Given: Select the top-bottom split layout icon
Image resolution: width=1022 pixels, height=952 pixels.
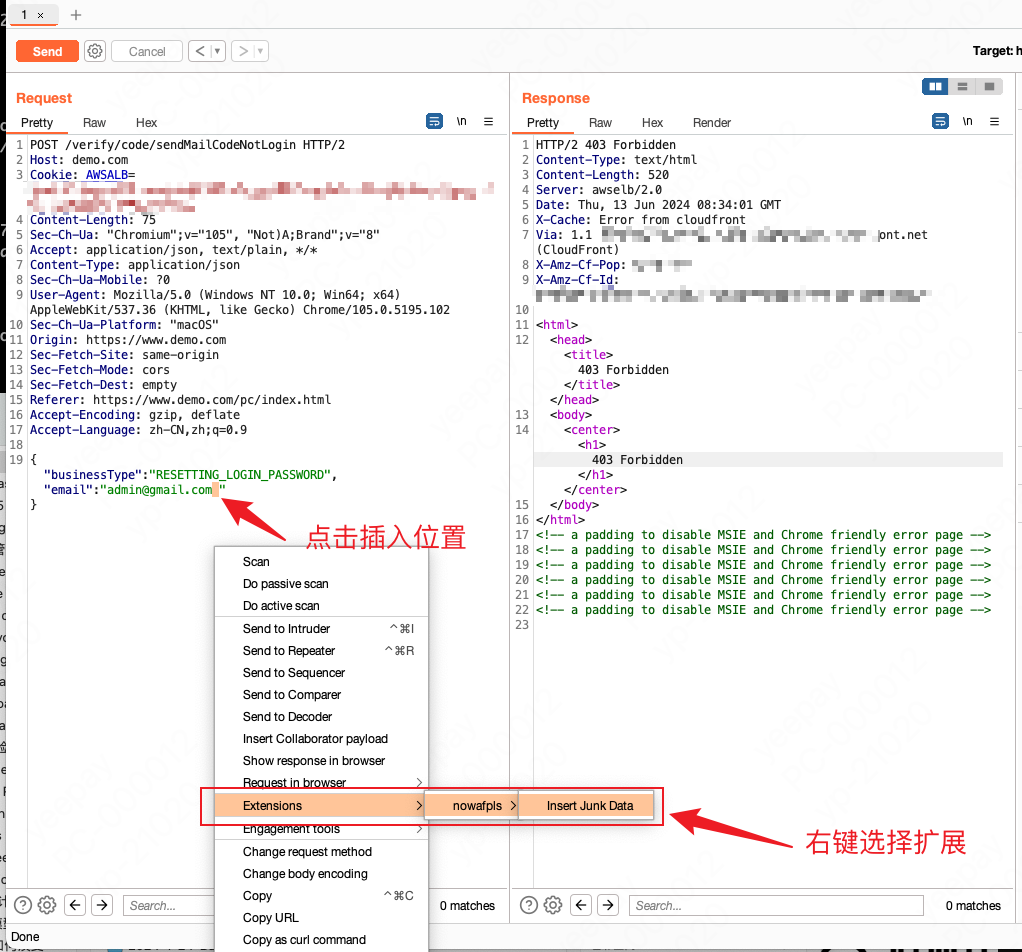Looking at the screenshot, I should click(x=962, y=87).
